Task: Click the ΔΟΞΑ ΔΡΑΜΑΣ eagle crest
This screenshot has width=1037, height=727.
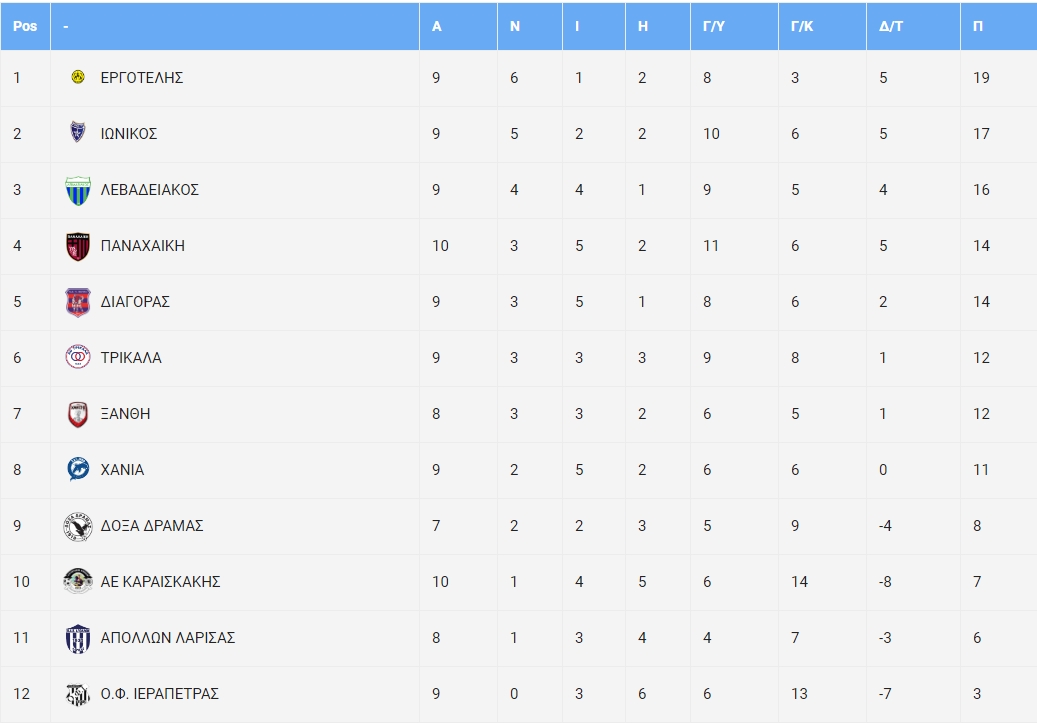Action: [x=78, y=527]
